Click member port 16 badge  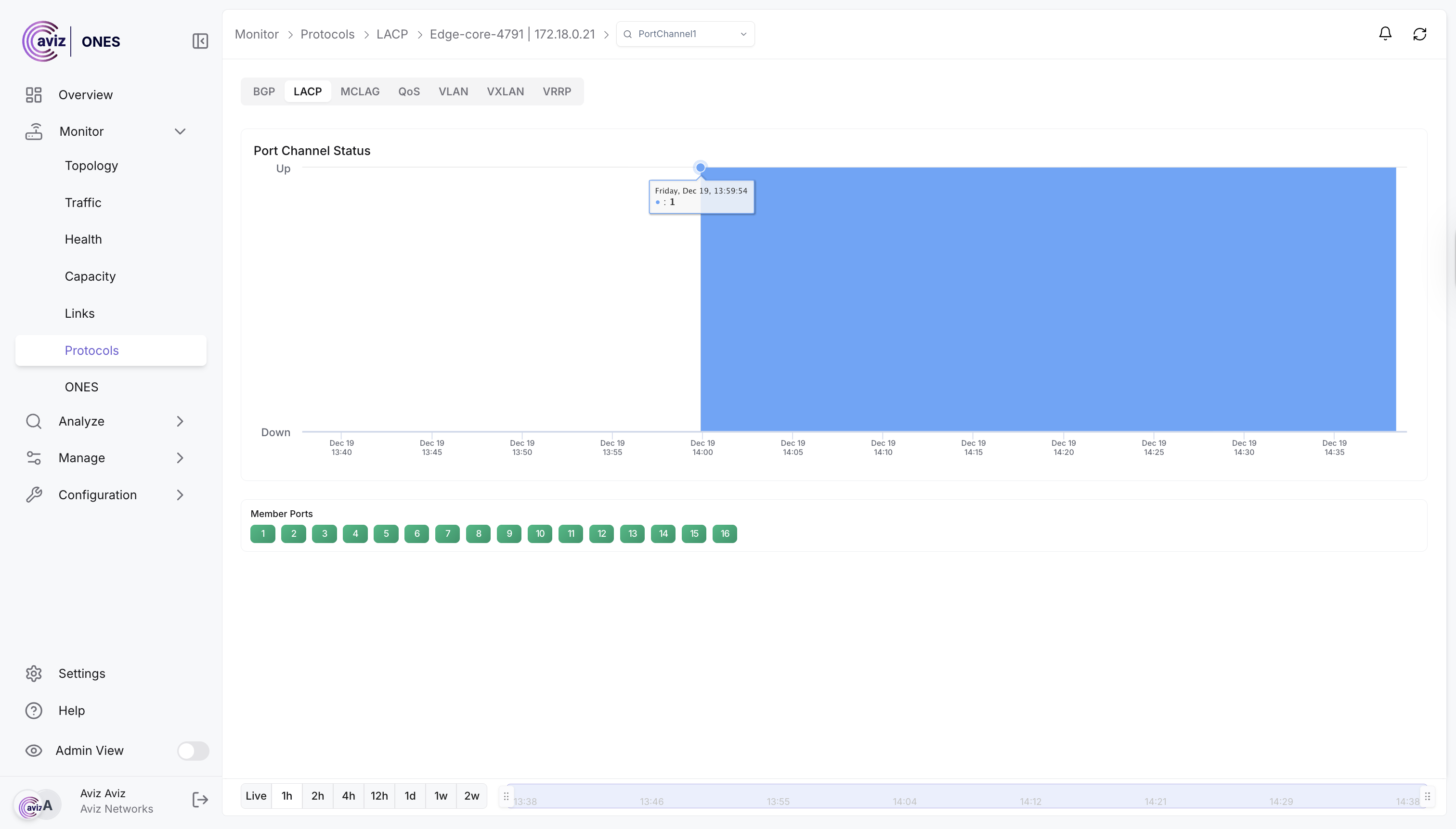[724, 533]
